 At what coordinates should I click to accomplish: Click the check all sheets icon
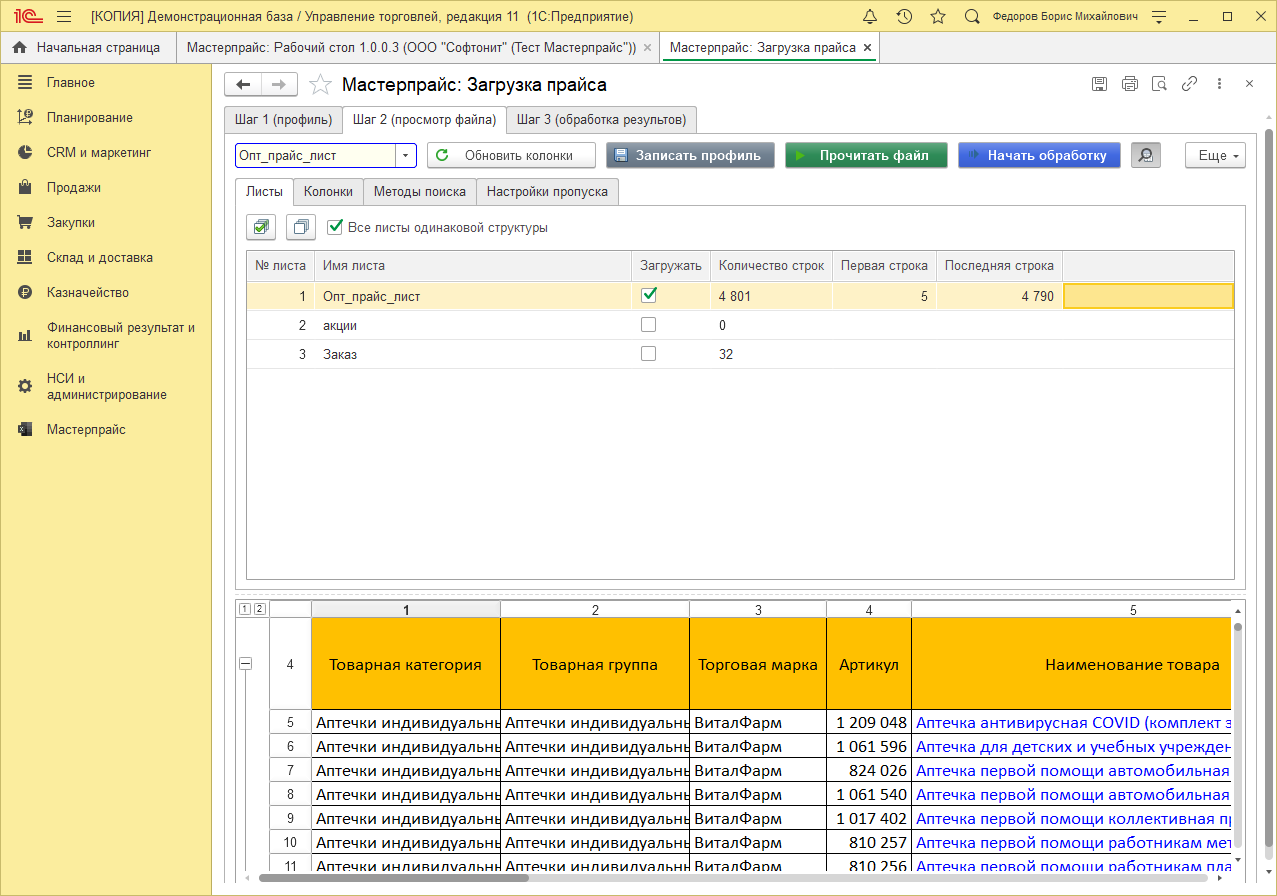(x=261, y=227)
